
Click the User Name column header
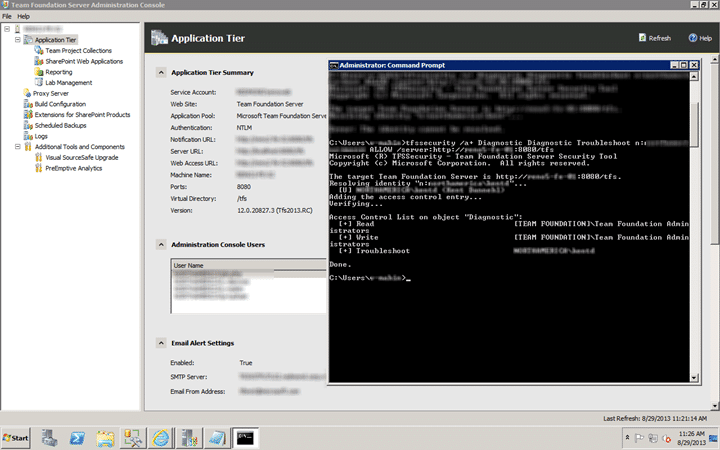248,265
